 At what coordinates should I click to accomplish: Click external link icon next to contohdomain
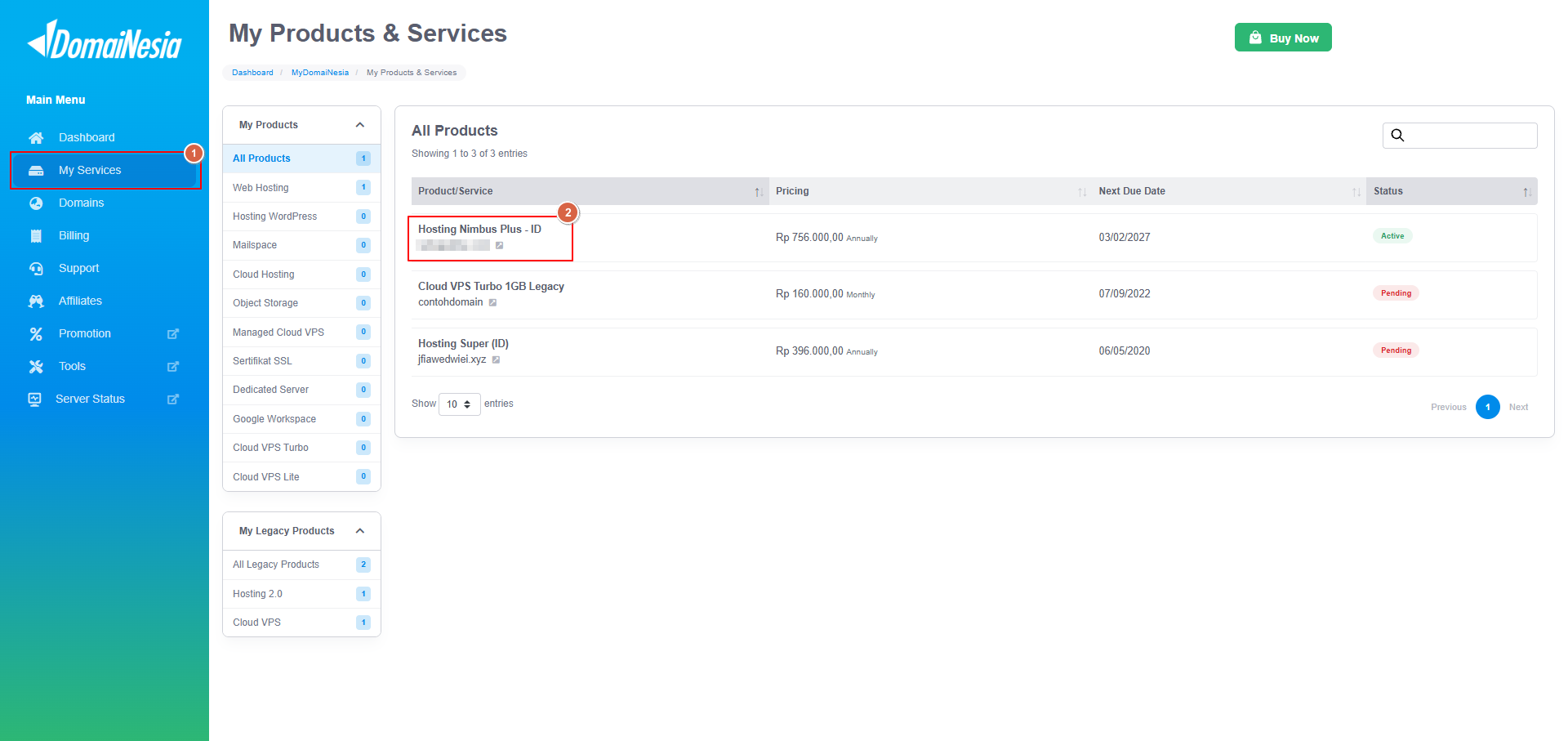[x=492, y=302]
